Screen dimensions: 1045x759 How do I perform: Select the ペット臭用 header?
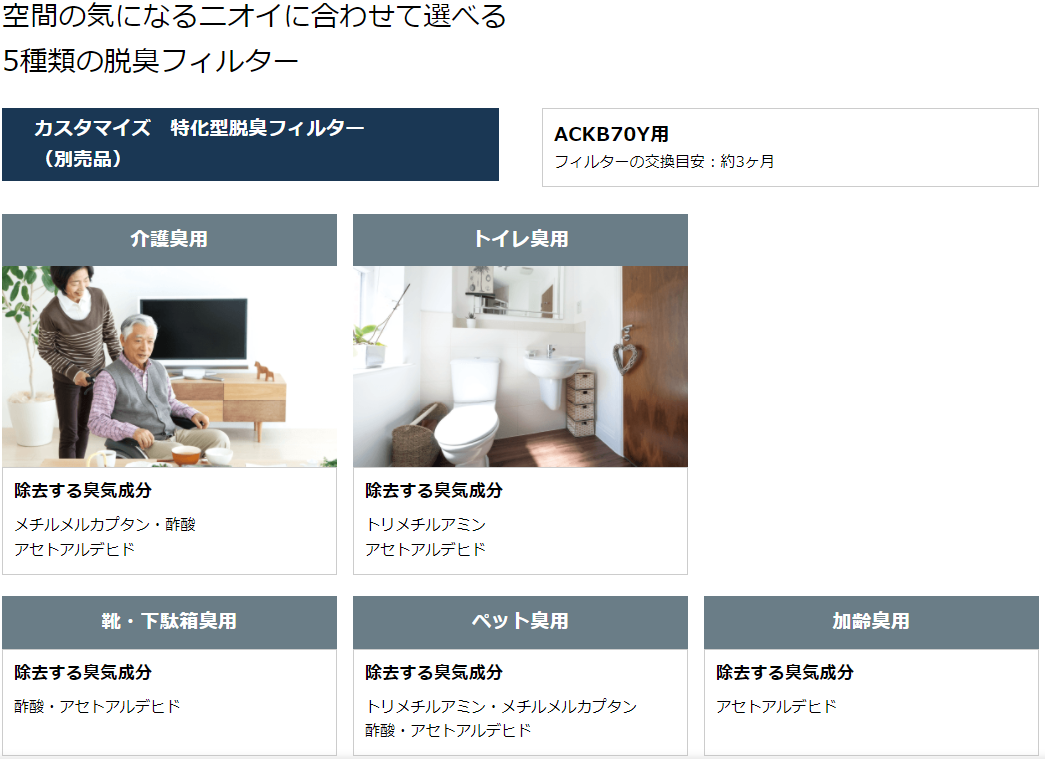(x=521, y=622)
